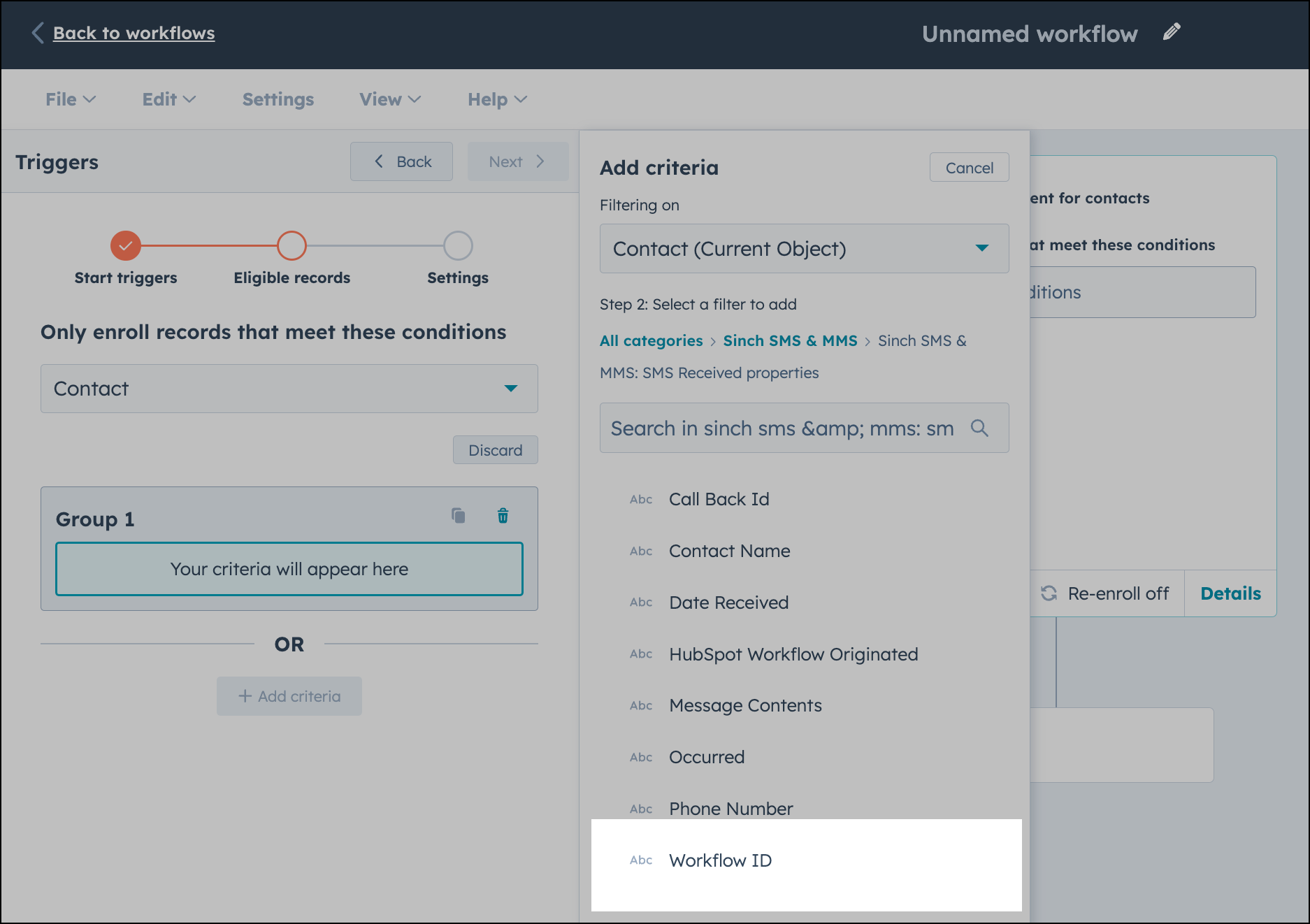Navigate back with the All categories breadcrumb
This screenshot has width=1310, height=924.
coord(651,340)
